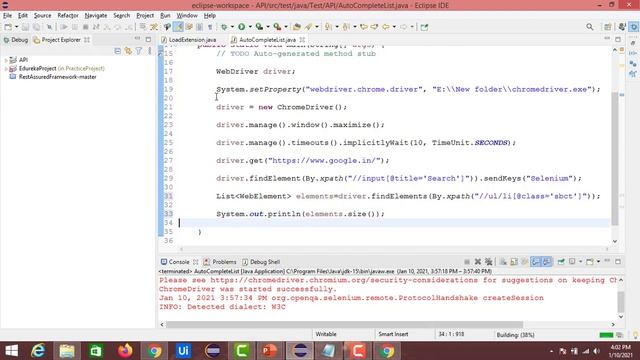Image resolution: width=640 pixels, height=360 pixels.
Task: Maximize the Console panel
Action: click(x=618, y=261)
